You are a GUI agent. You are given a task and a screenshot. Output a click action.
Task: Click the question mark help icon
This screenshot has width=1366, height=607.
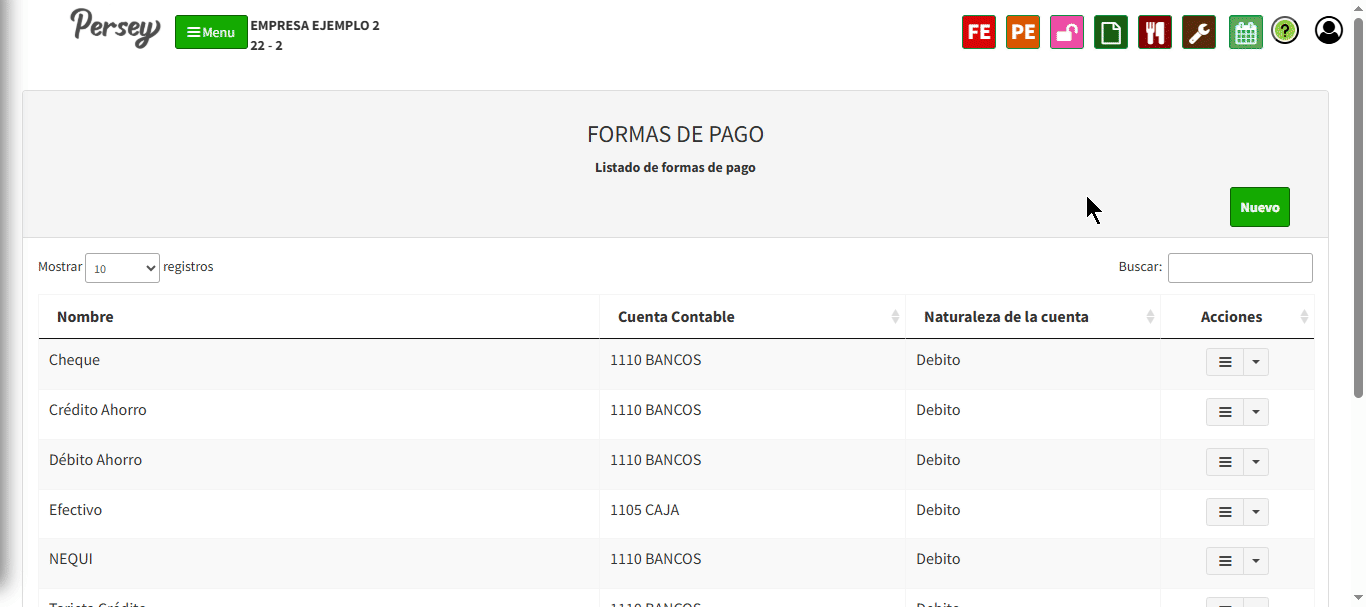tap(1285, 31)
